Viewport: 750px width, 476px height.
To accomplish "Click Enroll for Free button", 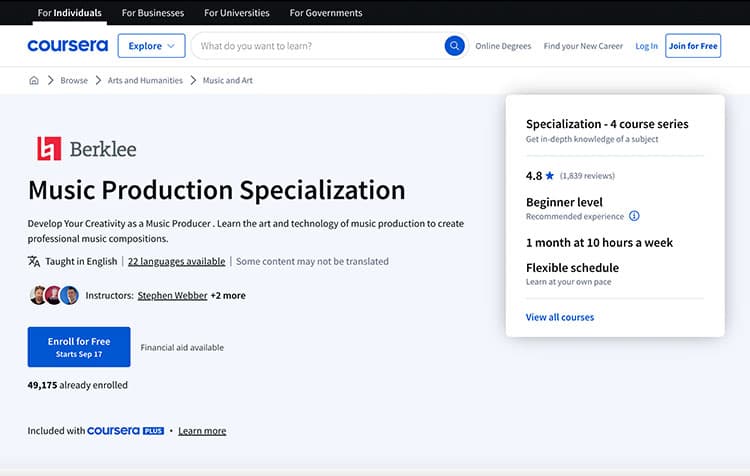I will pyautogui.click(x=79, y=347).
